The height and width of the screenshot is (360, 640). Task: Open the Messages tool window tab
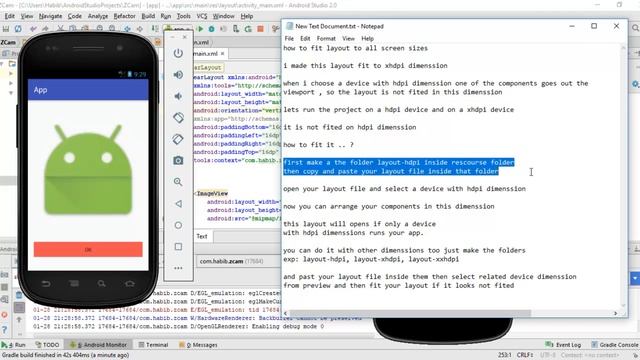click(198, 345)
